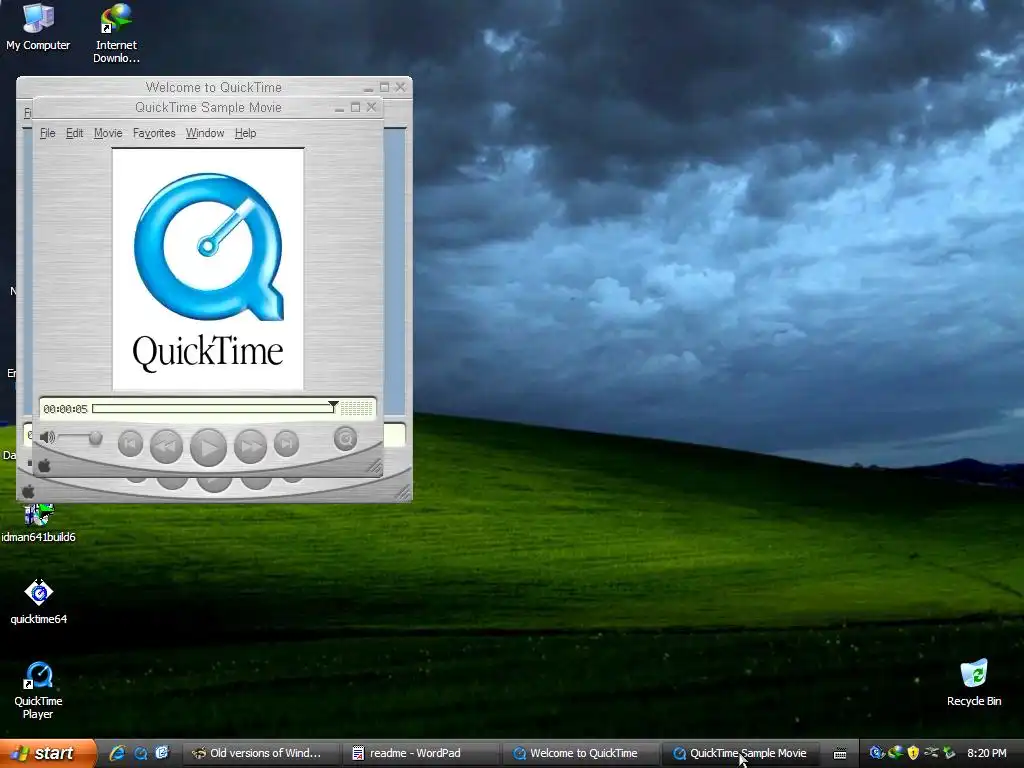Select the Internet Download Manager desktop icon

coord(116,33)
